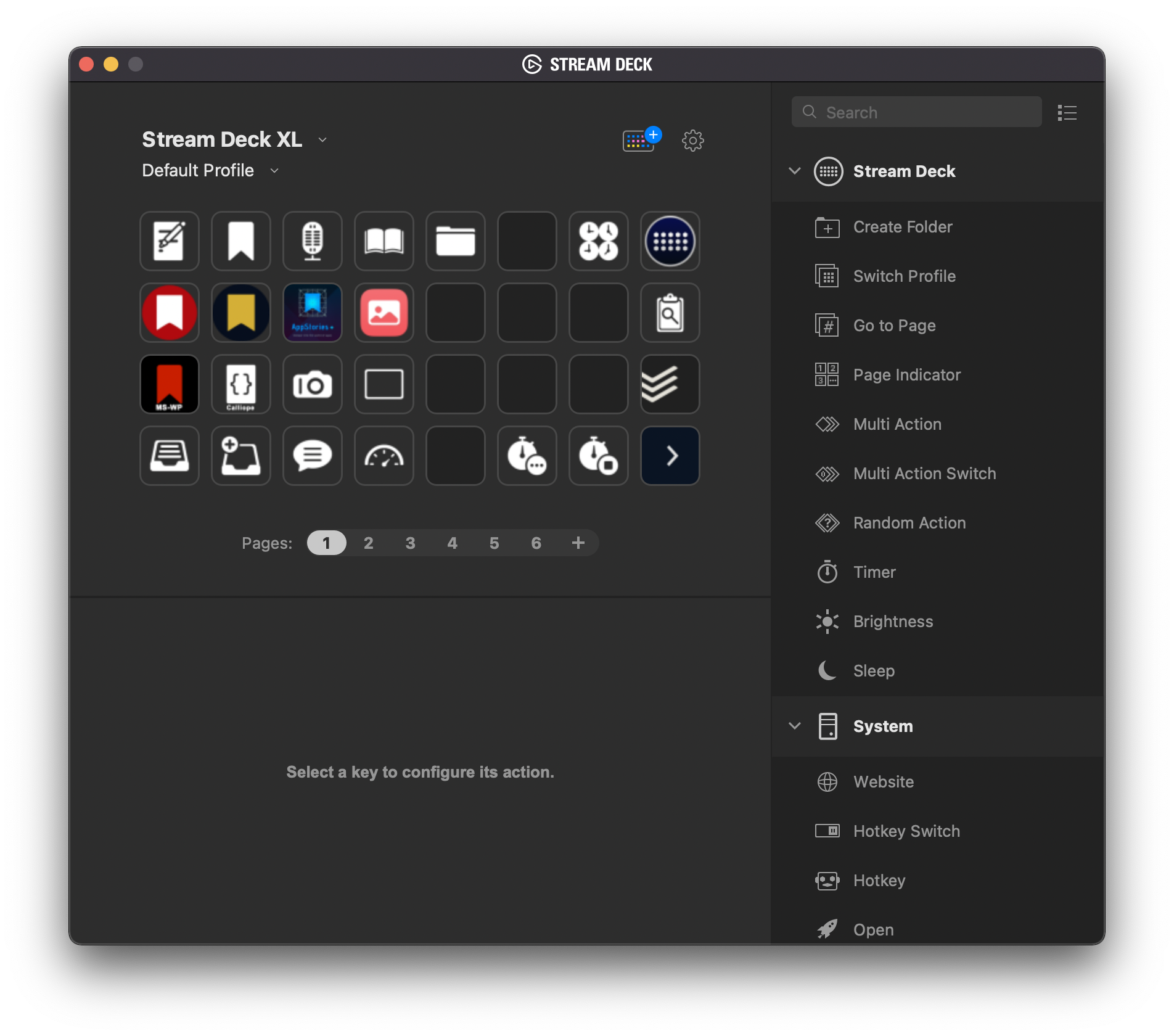Click the speedometer gauge key
Screen dimensions: 1174x1036
click(x=384, y=456)
